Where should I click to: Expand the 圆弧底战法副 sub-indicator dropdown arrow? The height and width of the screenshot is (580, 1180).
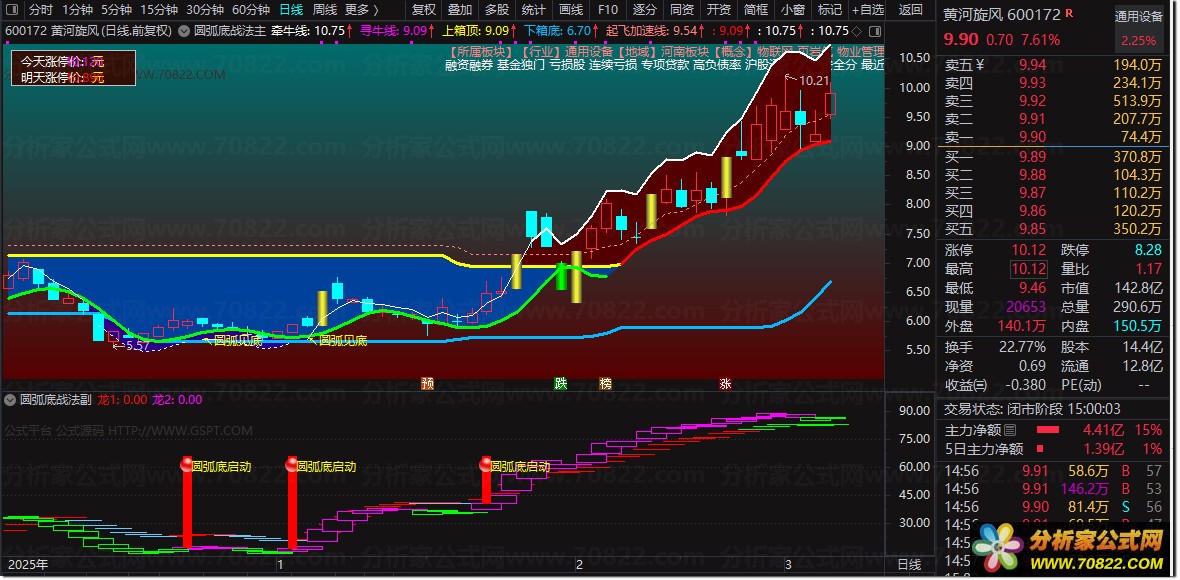(11, 399)
